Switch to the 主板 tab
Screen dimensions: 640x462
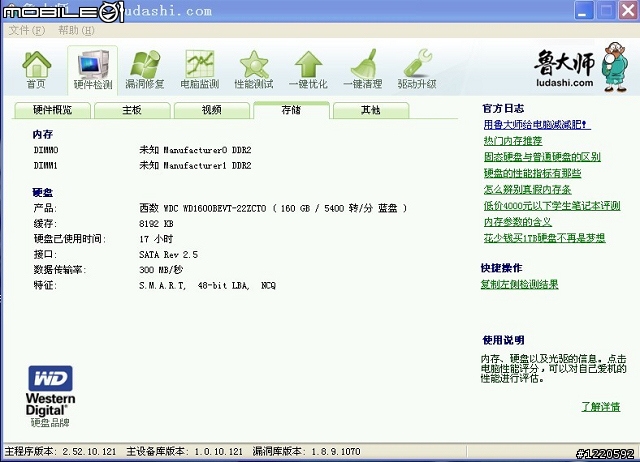[x=132, y=110]
